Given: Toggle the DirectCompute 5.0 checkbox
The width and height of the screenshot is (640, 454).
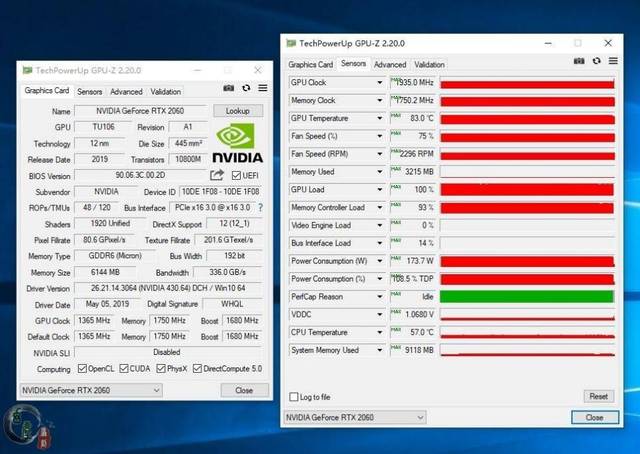Looking at the screenshot, I should click(x=197, y=369).
